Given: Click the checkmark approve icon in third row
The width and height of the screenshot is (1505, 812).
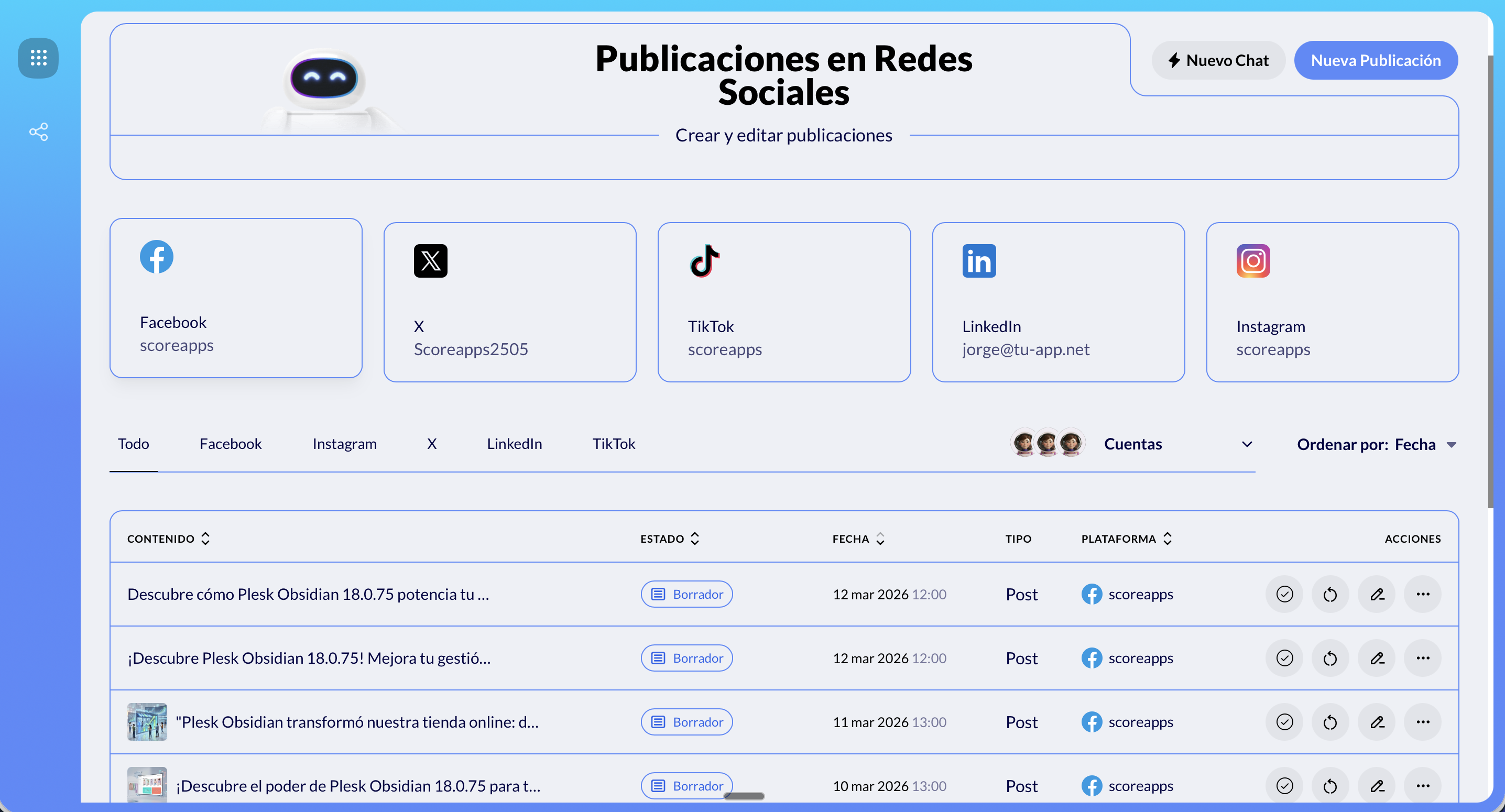Looking at the screenshot, I should coord(1284,722).
